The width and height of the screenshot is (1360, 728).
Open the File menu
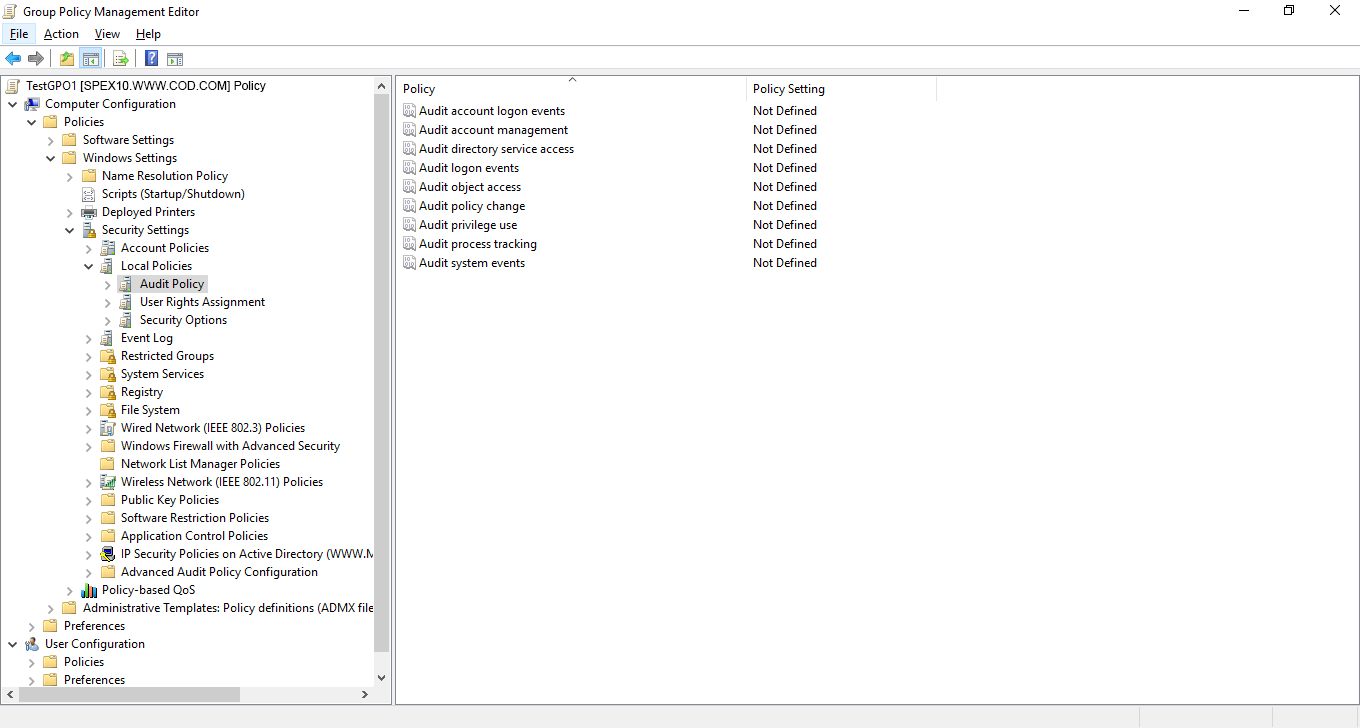point(19,34)
